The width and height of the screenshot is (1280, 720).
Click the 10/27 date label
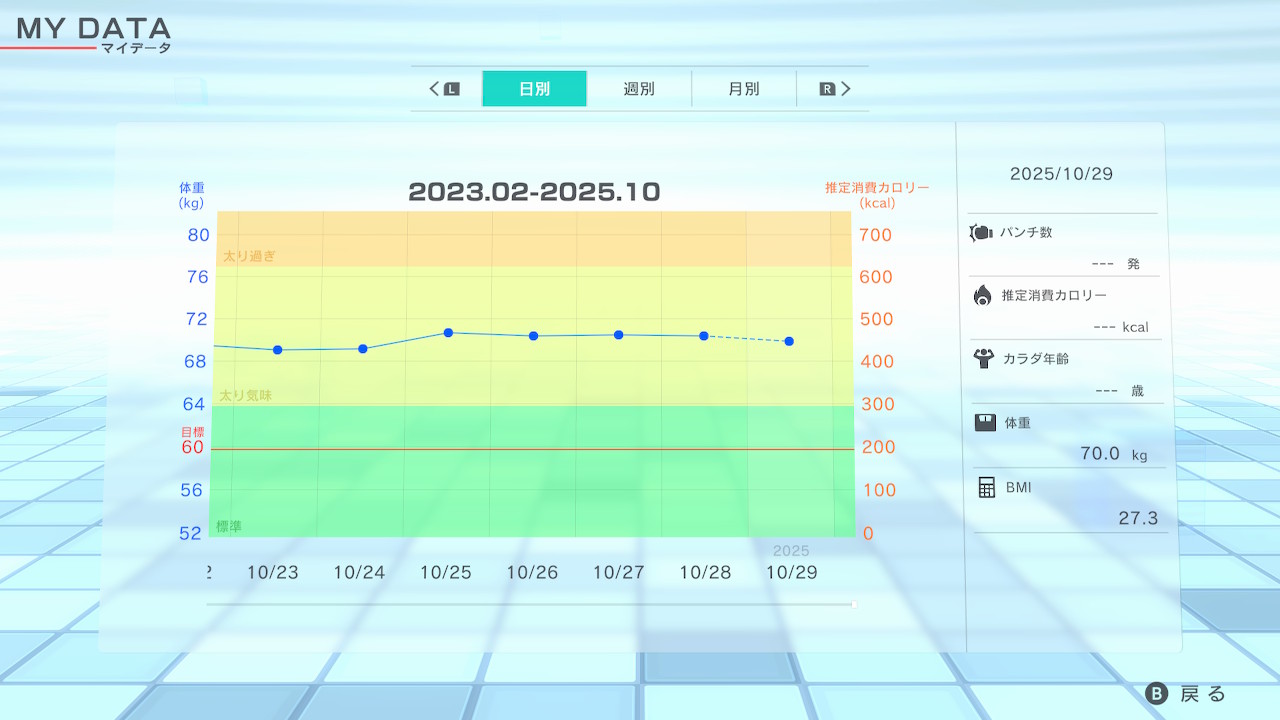(x=618, y=573)
